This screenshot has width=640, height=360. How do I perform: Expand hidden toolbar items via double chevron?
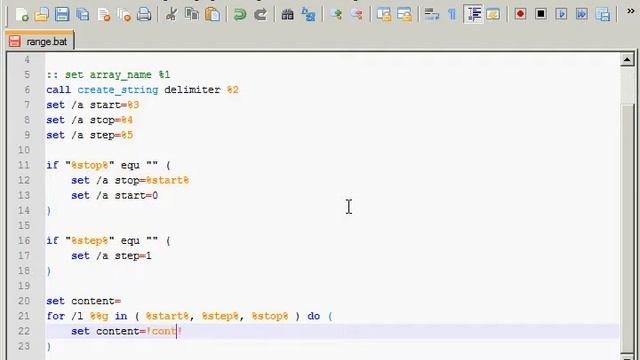click(x=631, y=11)
